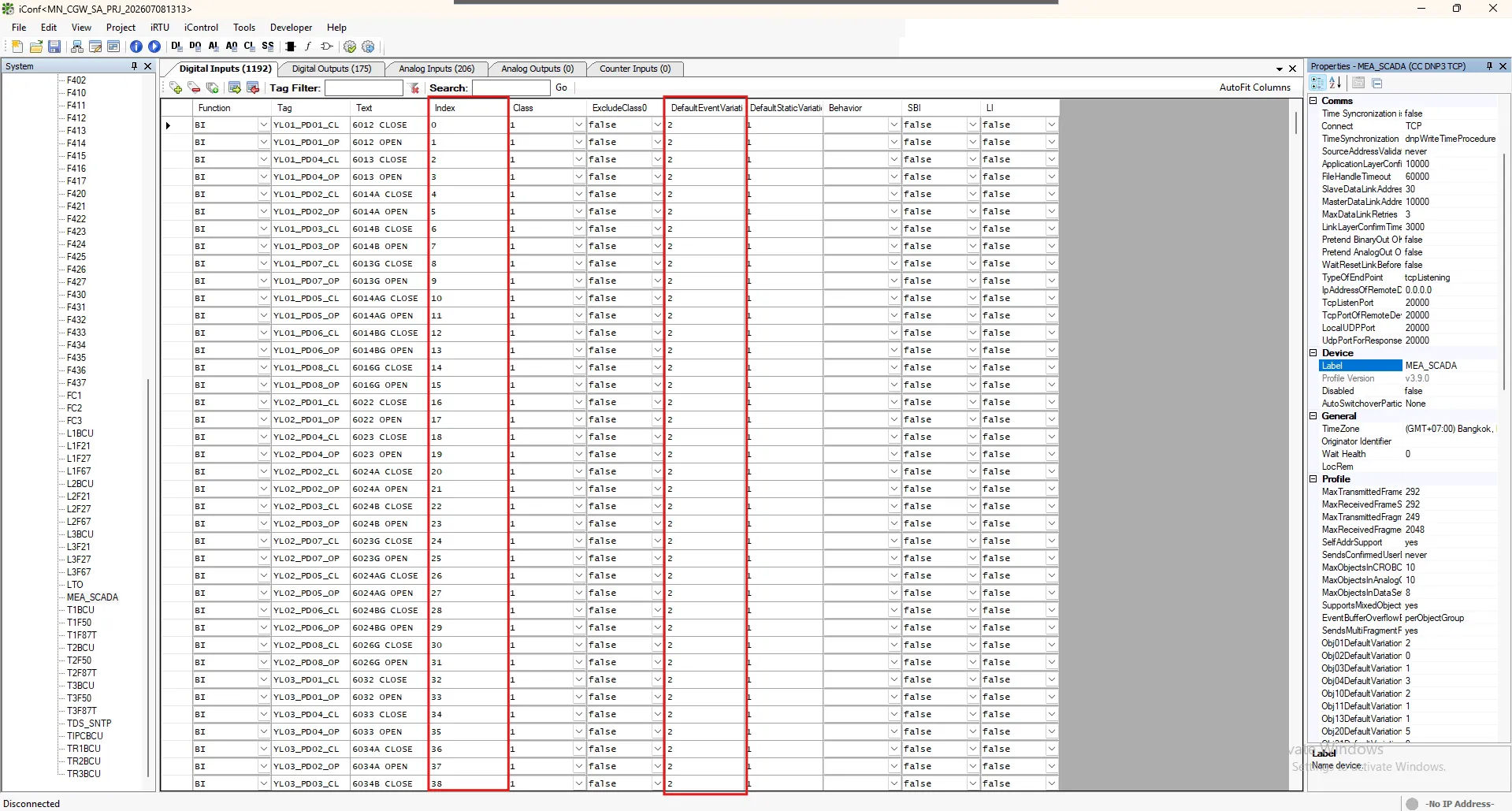This screenshot has height=811, width=1512.
Task: Clear the tag filter funnel icon
Action: coord(414,88)
